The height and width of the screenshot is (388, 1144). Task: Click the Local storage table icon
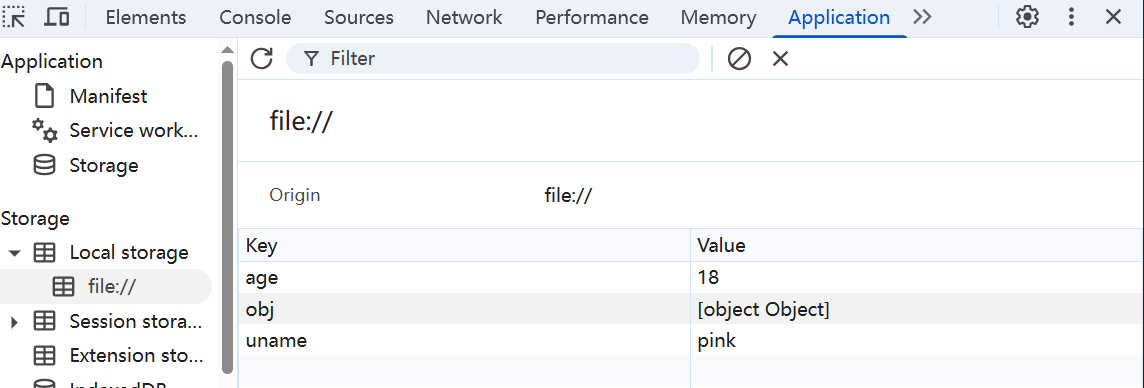[x=45, y=253]
